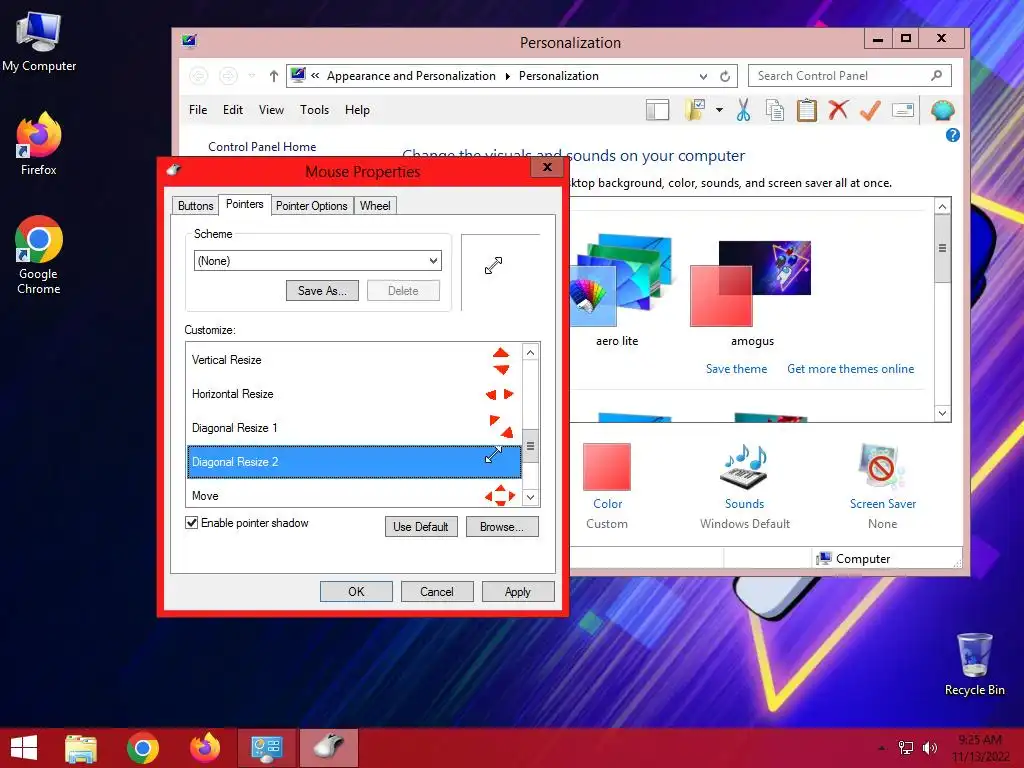Click the Browse... button
Image resolution: width=1024 pixels, height=768 pixels.
point(502,526)
